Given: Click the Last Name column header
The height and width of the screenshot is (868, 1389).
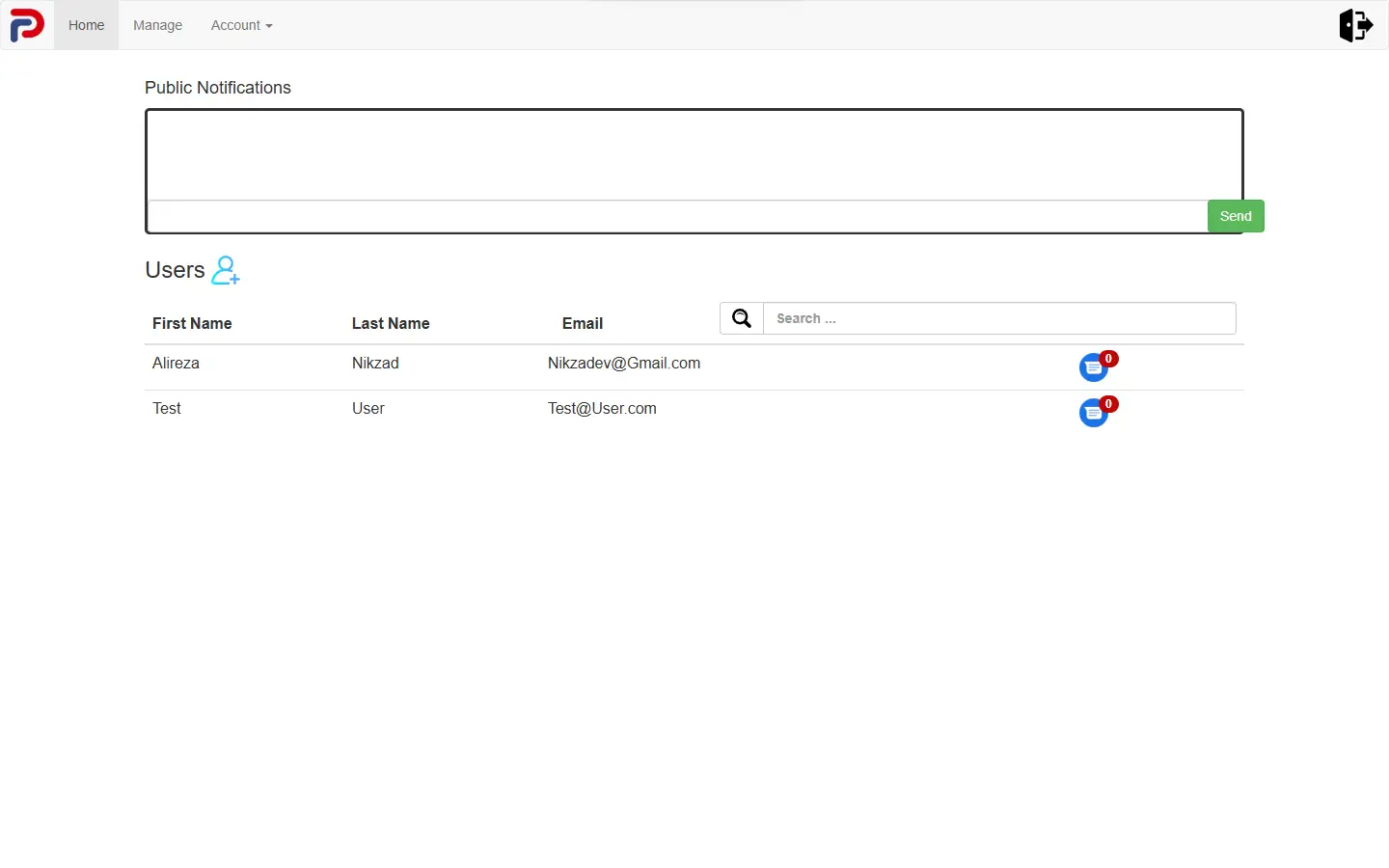Looking at the screenshot, I should point(391,323).
